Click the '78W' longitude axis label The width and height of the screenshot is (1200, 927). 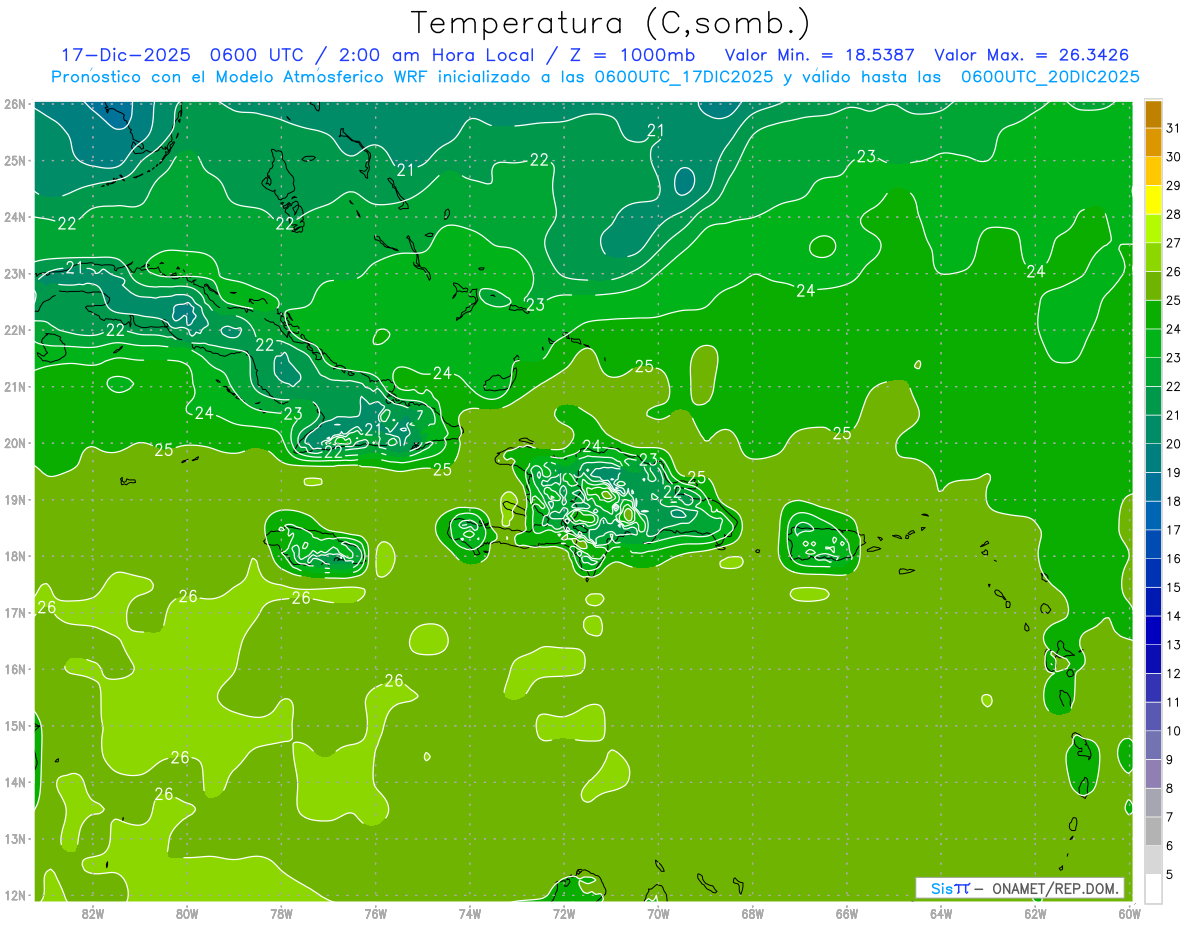(x=281, y=913)
